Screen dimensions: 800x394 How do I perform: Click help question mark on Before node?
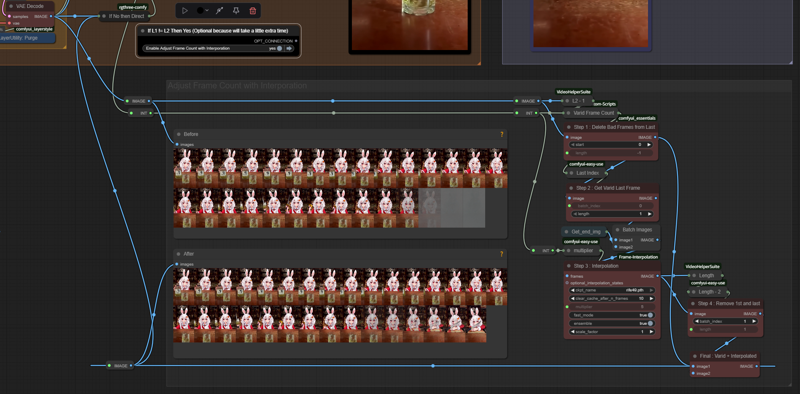[x=502, y=134]
